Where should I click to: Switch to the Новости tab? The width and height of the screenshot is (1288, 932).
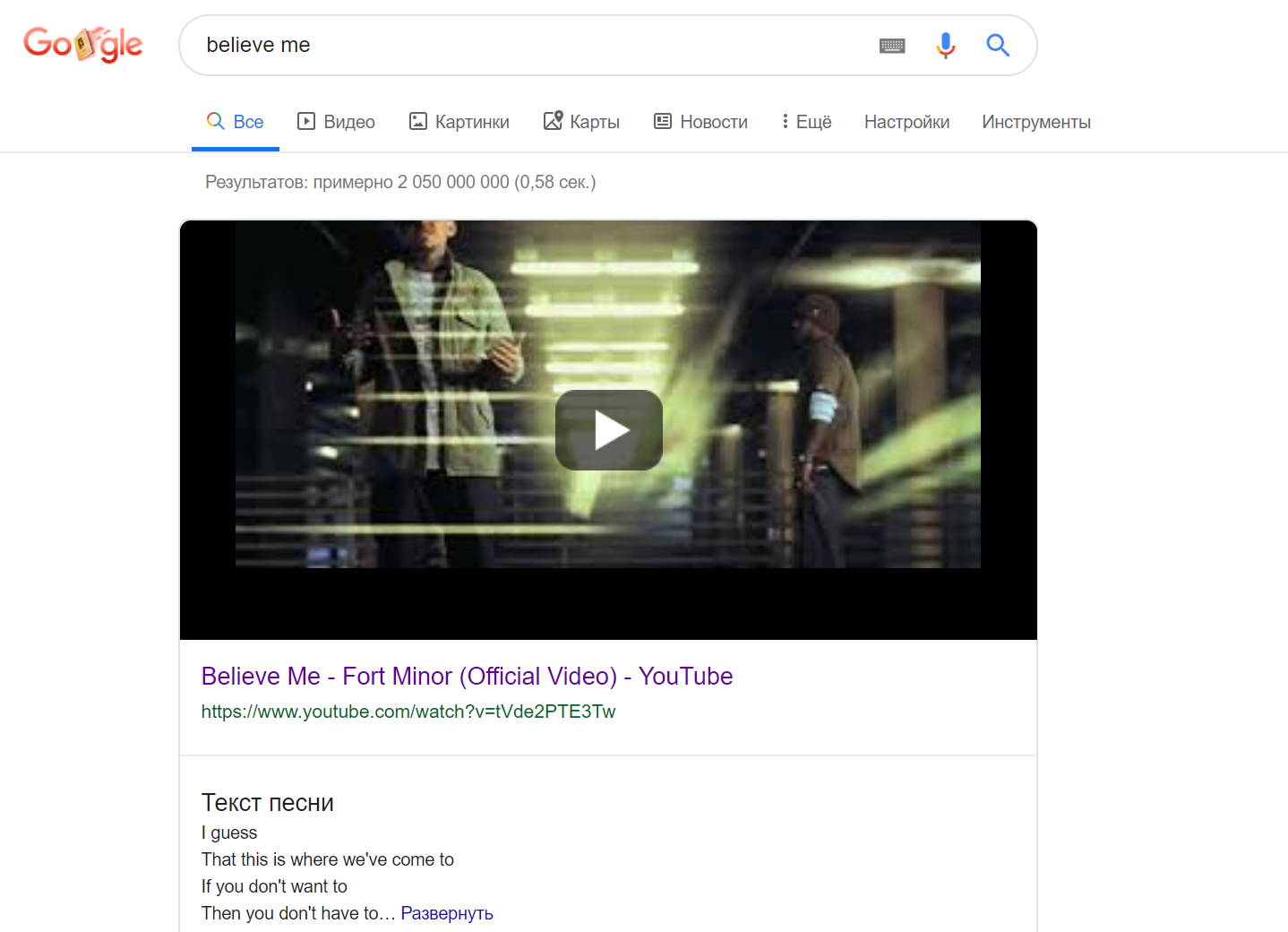(700, 122)
